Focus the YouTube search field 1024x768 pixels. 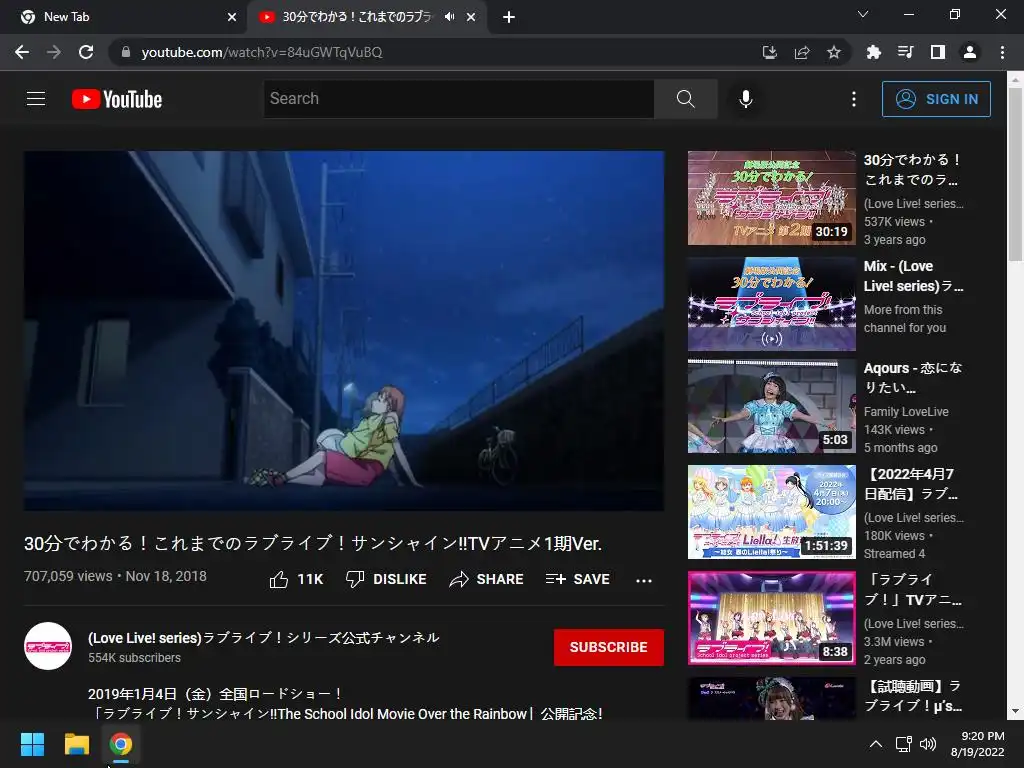click(458, 99)
